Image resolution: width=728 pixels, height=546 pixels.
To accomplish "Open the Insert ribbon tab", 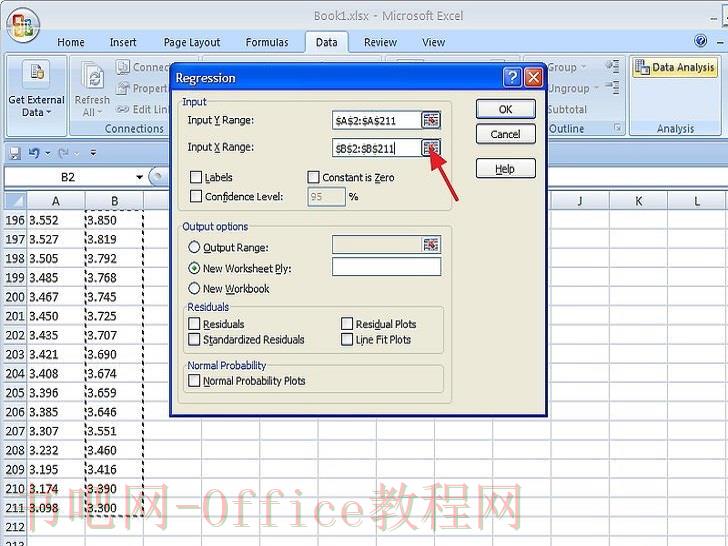I will pyautogui.click(x=123, y=42).
